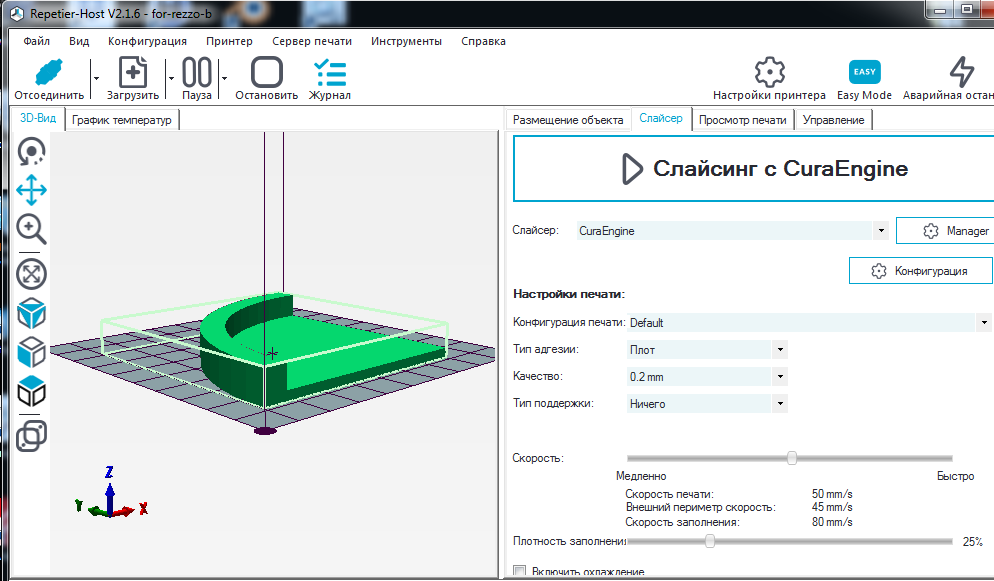
Task: Click the Конфигурация button with gear
Action: coord(920,271)
